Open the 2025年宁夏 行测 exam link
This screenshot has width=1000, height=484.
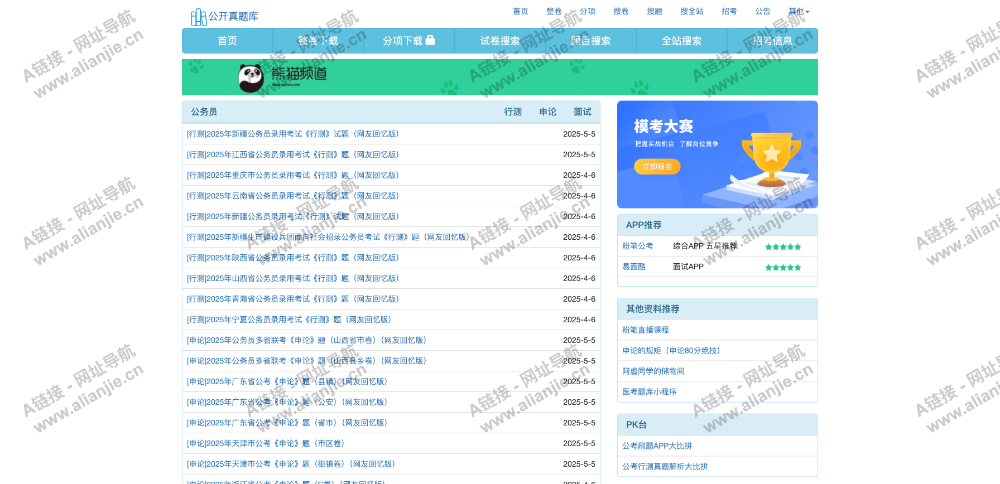[289, 319]
